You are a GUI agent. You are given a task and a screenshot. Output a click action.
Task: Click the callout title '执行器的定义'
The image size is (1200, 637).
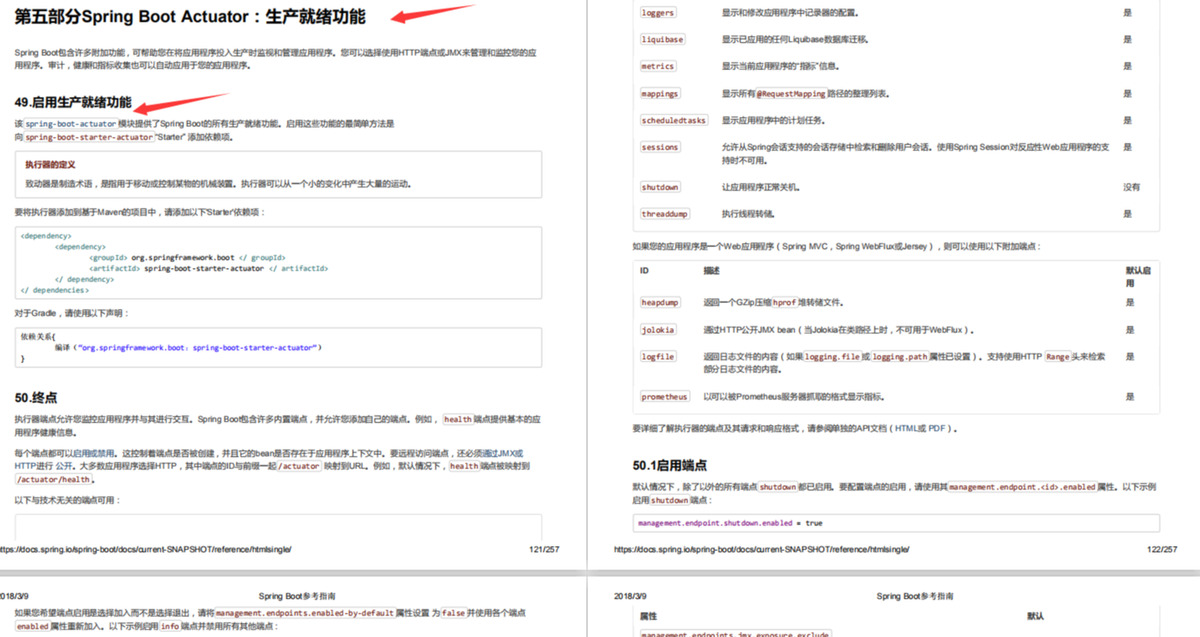coord(51,164)
